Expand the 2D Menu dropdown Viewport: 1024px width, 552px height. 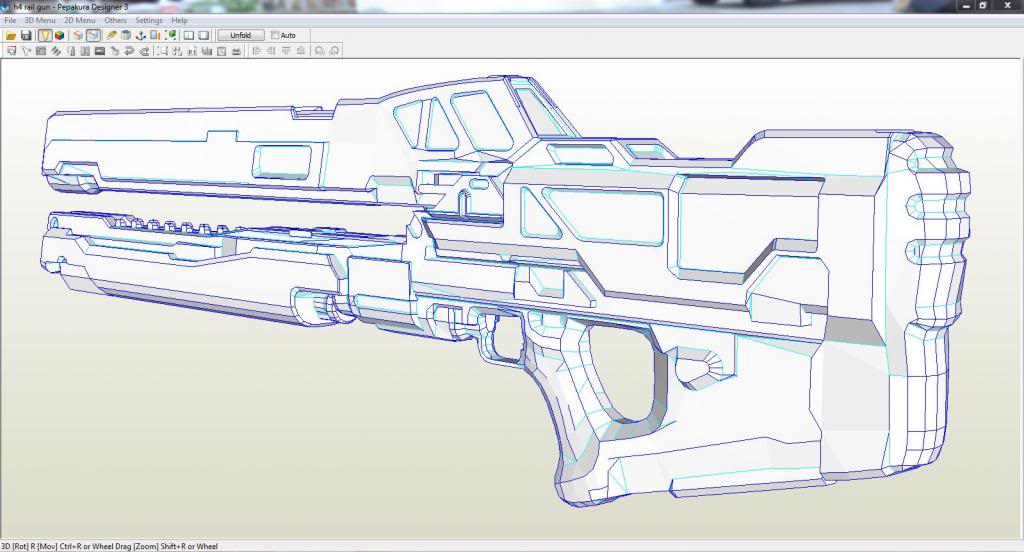tap(80, 20)
